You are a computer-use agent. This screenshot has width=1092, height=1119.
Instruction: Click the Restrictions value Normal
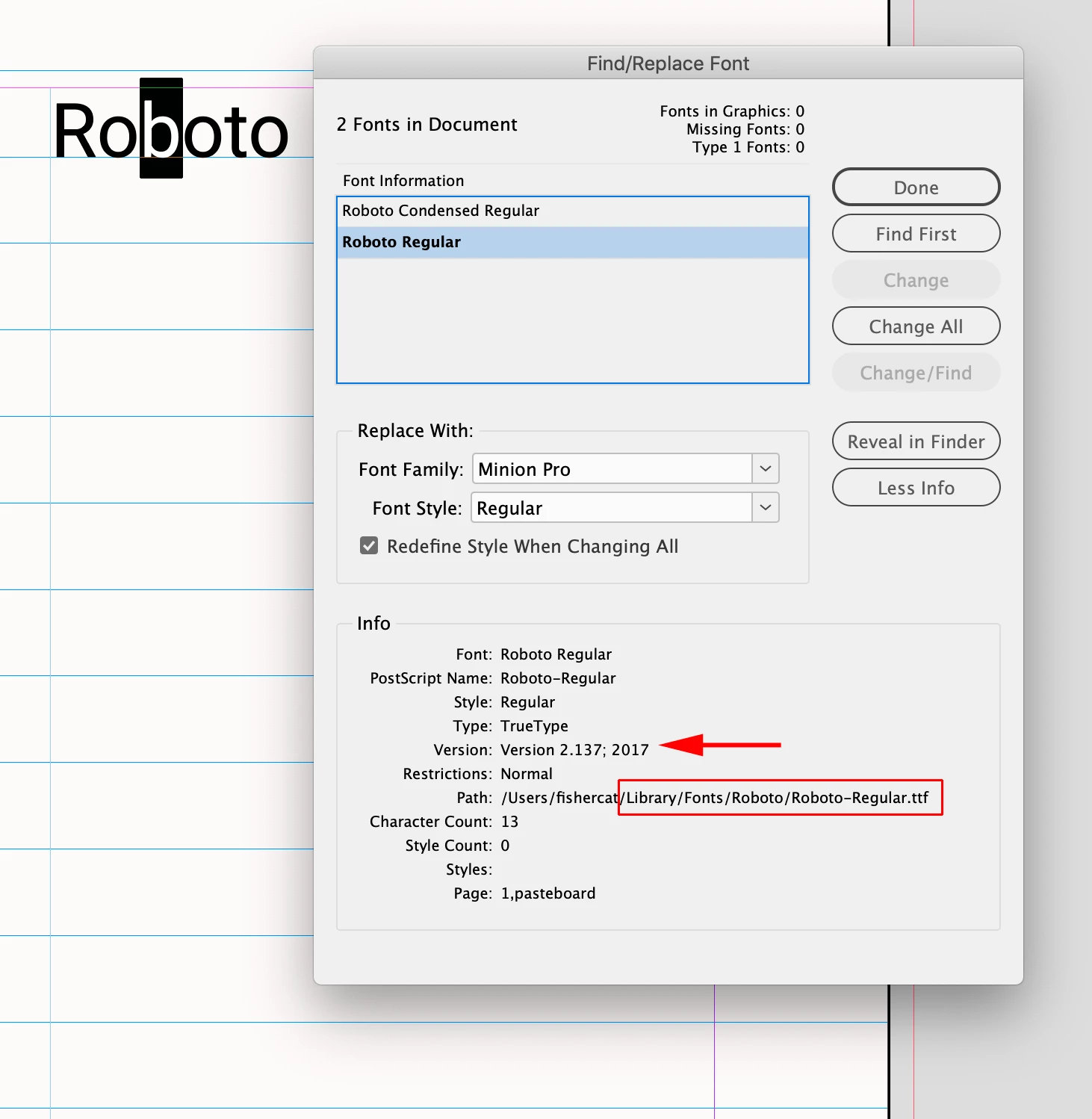(527, 774)
